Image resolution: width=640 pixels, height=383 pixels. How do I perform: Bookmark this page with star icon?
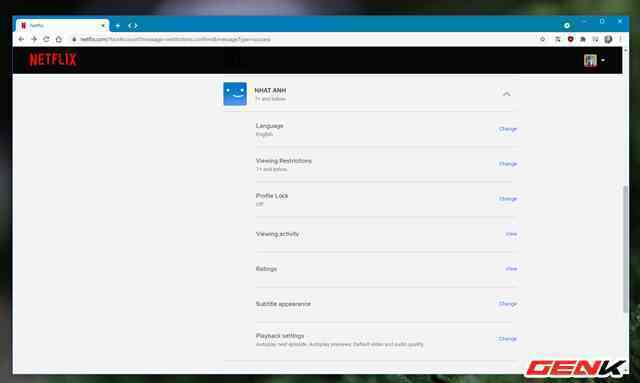click(542, 39)
